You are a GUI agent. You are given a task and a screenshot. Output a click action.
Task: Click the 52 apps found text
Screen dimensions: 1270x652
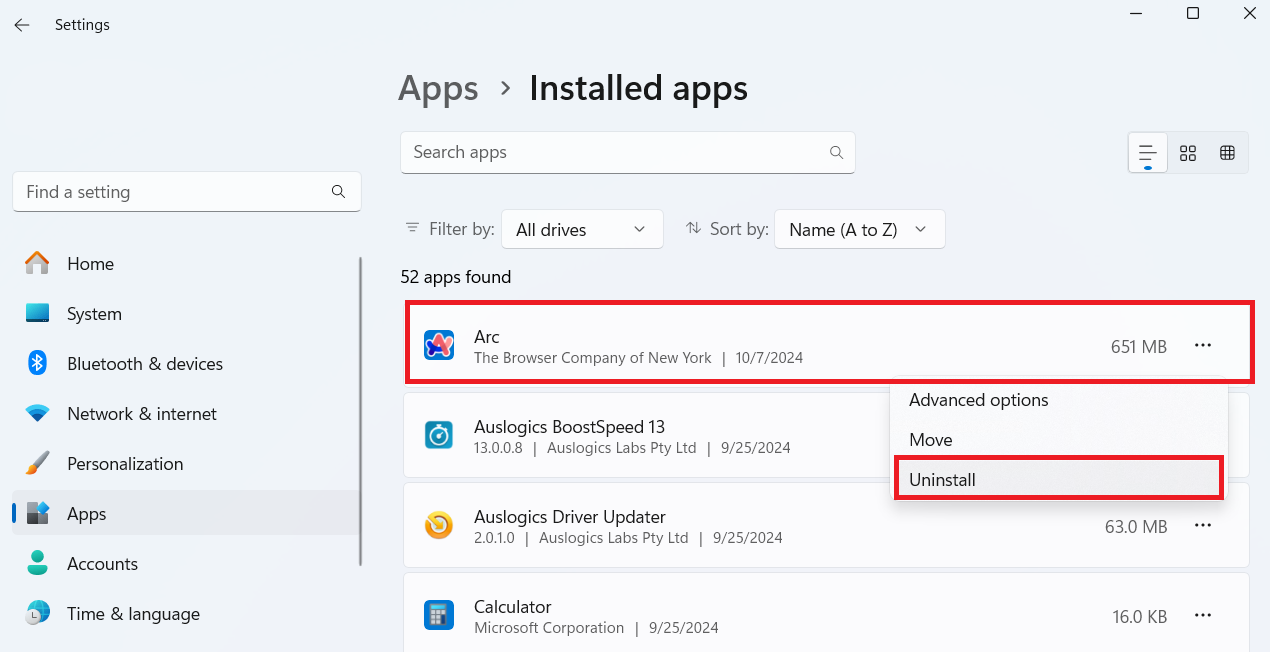click(456, 277)
